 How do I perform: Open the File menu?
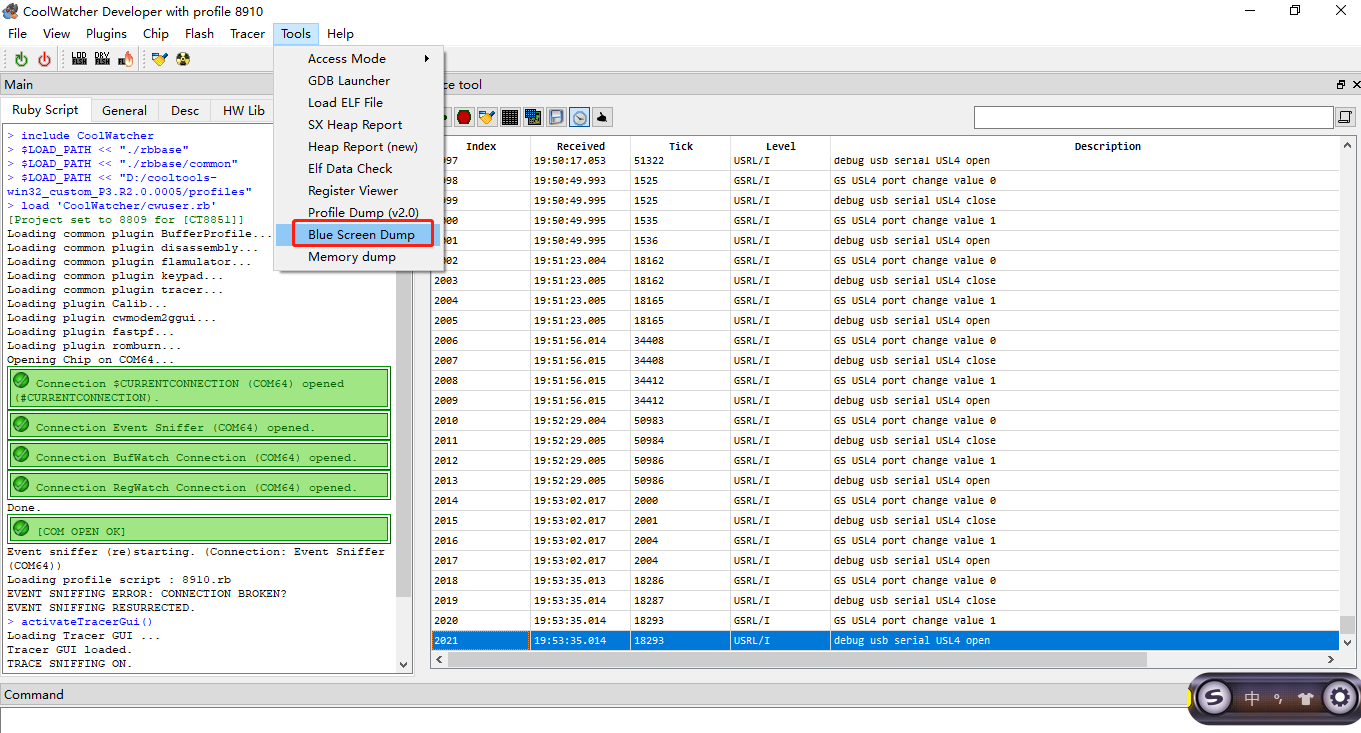tap(18, 33)
